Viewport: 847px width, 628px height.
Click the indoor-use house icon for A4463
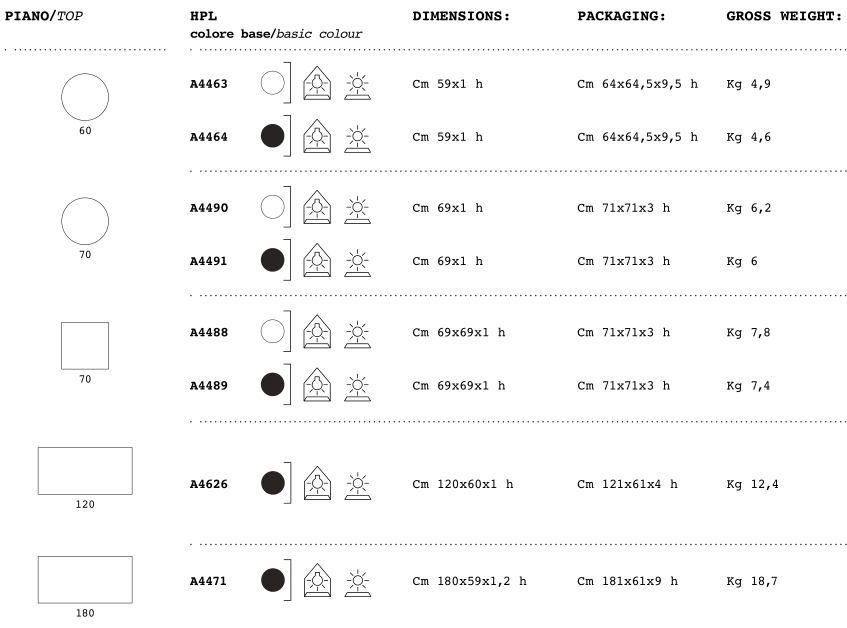click(x=316, y=83)
